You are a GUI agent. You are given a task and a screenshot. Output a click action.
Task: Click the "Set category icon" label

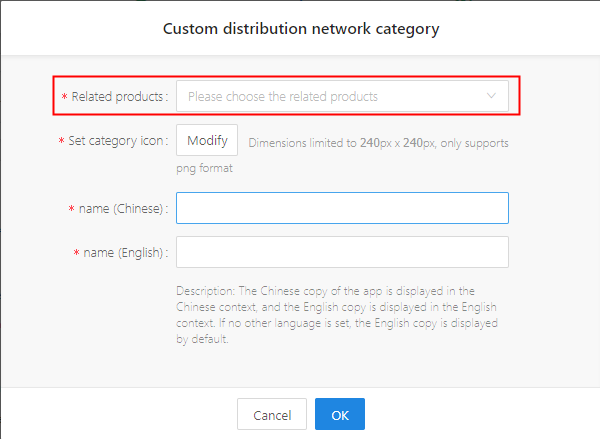118,141
